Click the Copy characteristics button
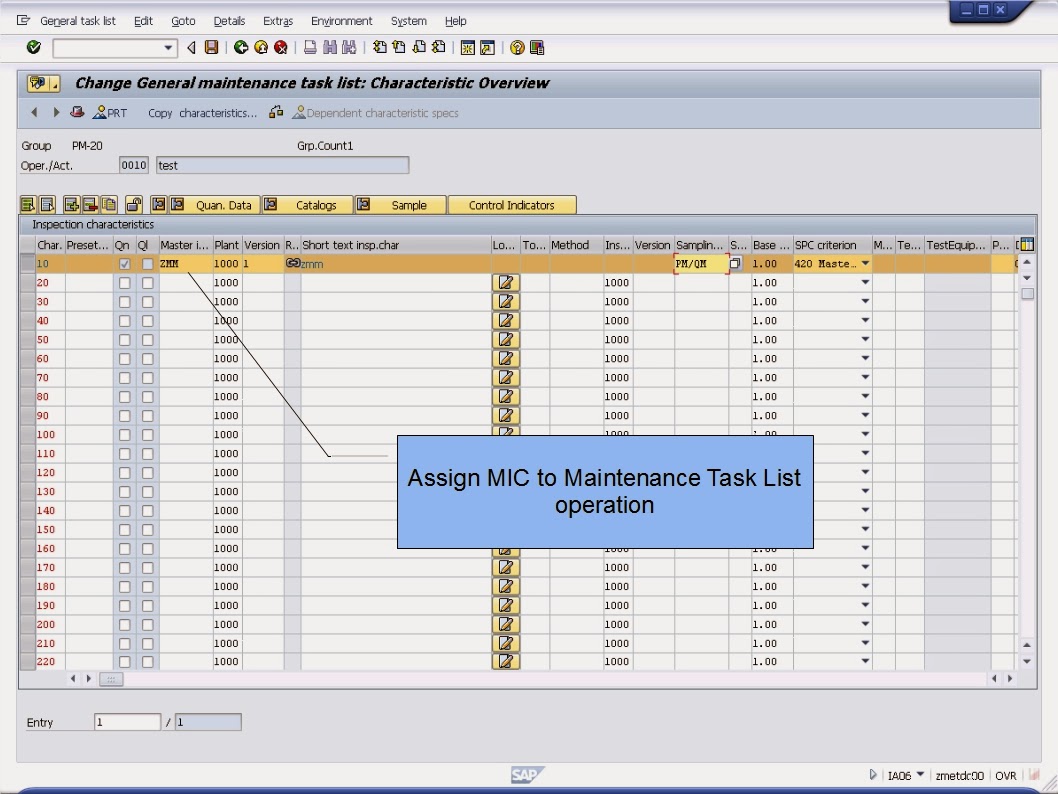 203,113
